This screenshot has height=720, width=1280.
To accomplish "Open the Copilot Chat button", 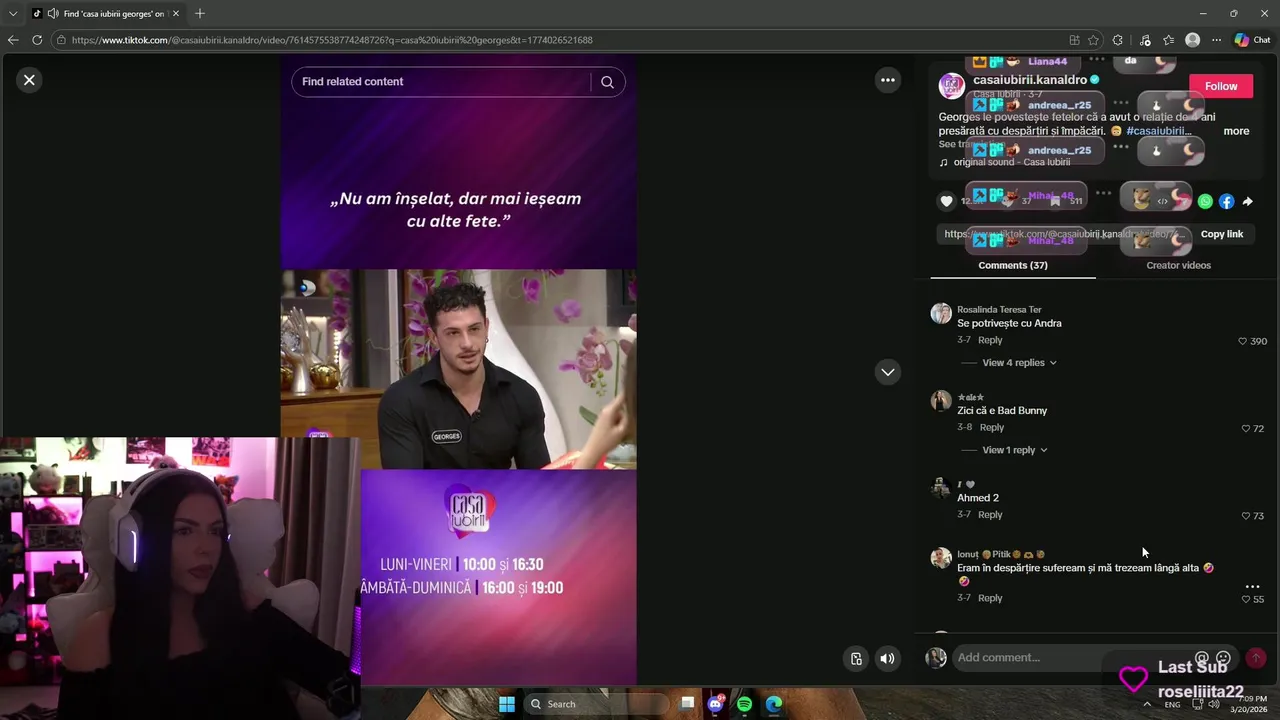I will tap(1252, 40).
